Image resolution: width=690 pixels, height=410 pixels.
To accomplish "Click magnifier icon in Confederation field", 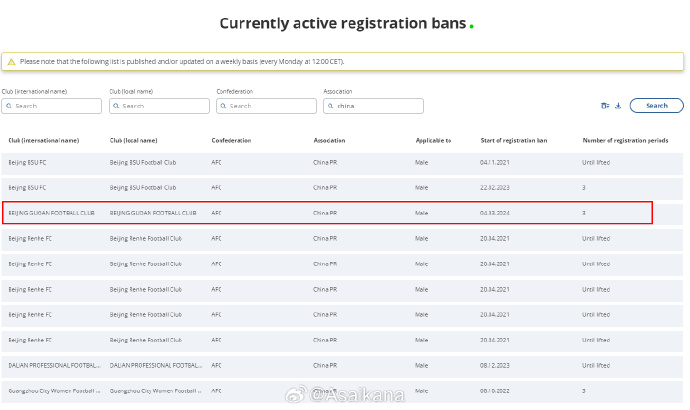I will tap(224, 105).
